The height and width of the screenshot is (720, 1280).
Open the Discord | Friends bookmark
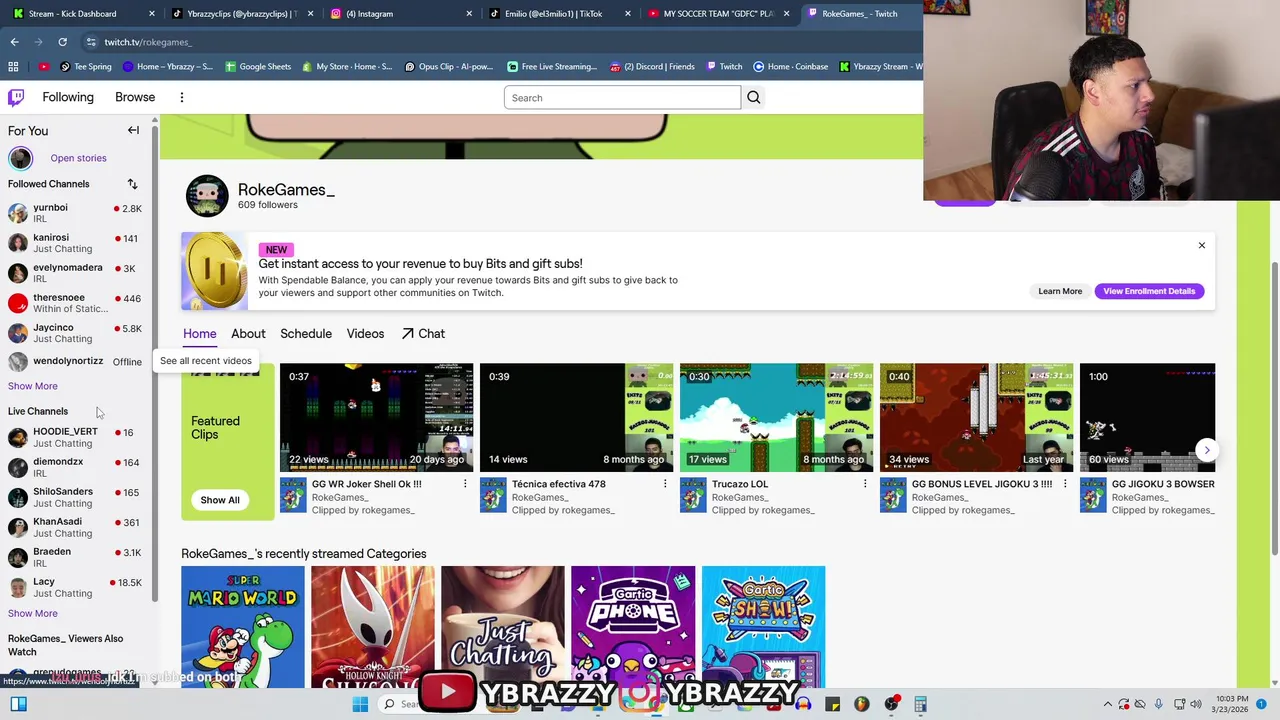(x=651, y=67)
